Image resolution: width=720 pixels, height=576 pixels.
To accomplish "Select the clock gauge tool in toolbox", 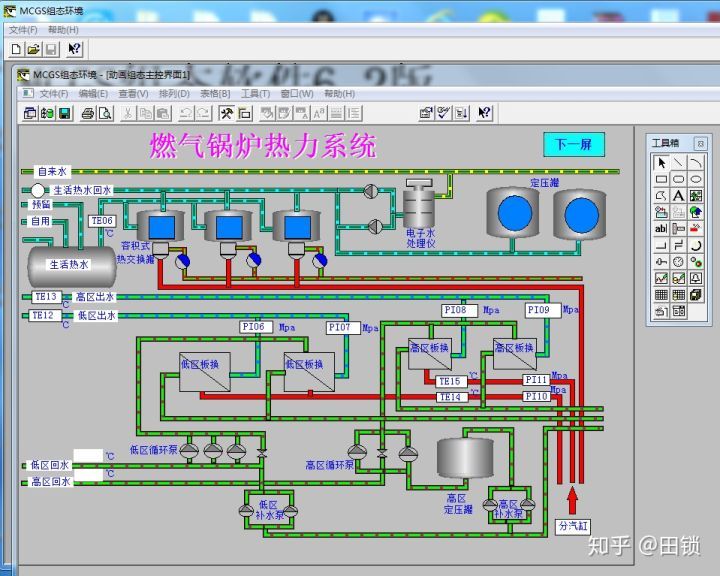I will pos(678,262).
